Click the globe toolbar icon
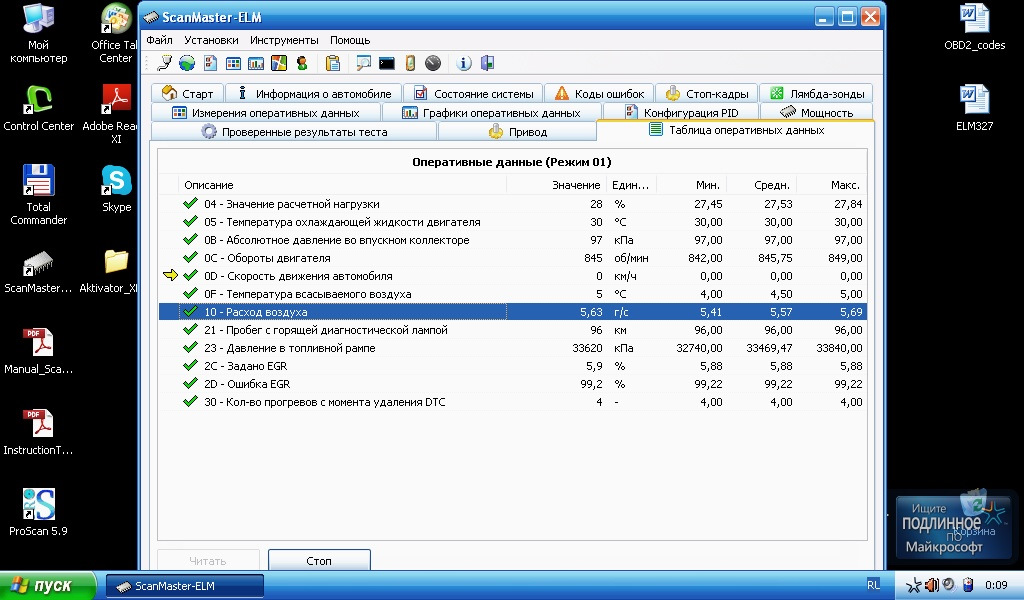The height and width of the screenshot is (600, 1024). coord(187,63)
